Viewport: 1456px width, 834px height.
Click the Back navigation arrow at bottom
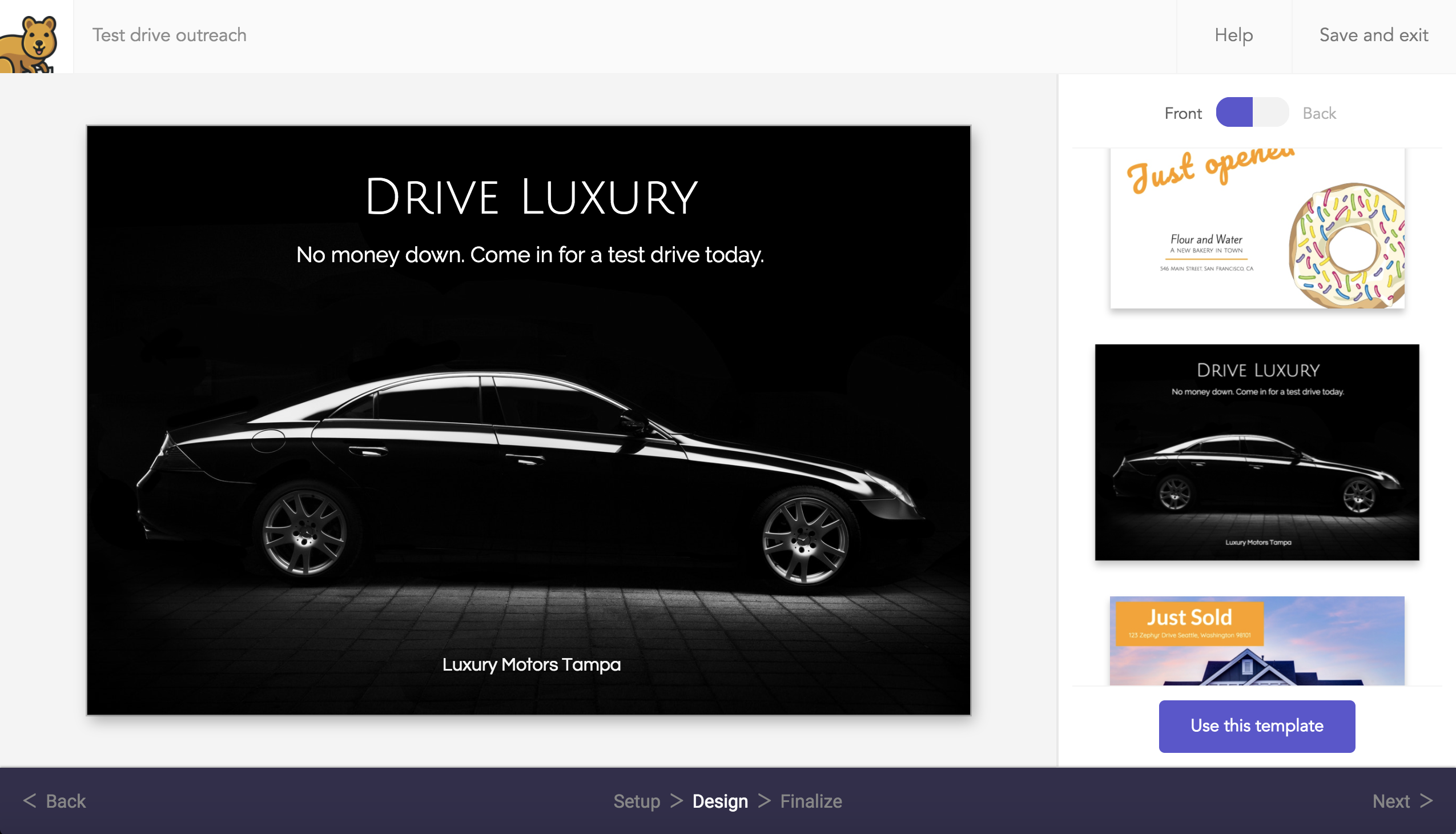(29, 800)
